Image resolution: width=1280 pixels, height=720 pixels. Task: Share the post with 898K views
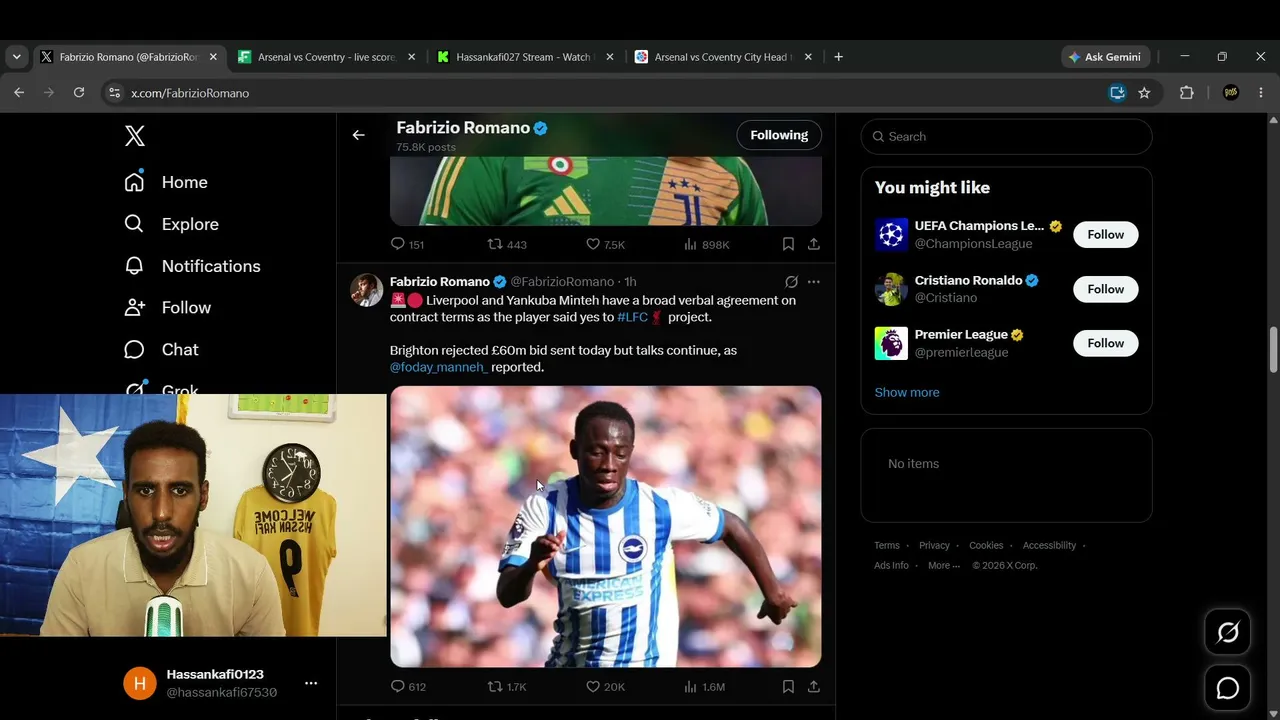(814, 244)
